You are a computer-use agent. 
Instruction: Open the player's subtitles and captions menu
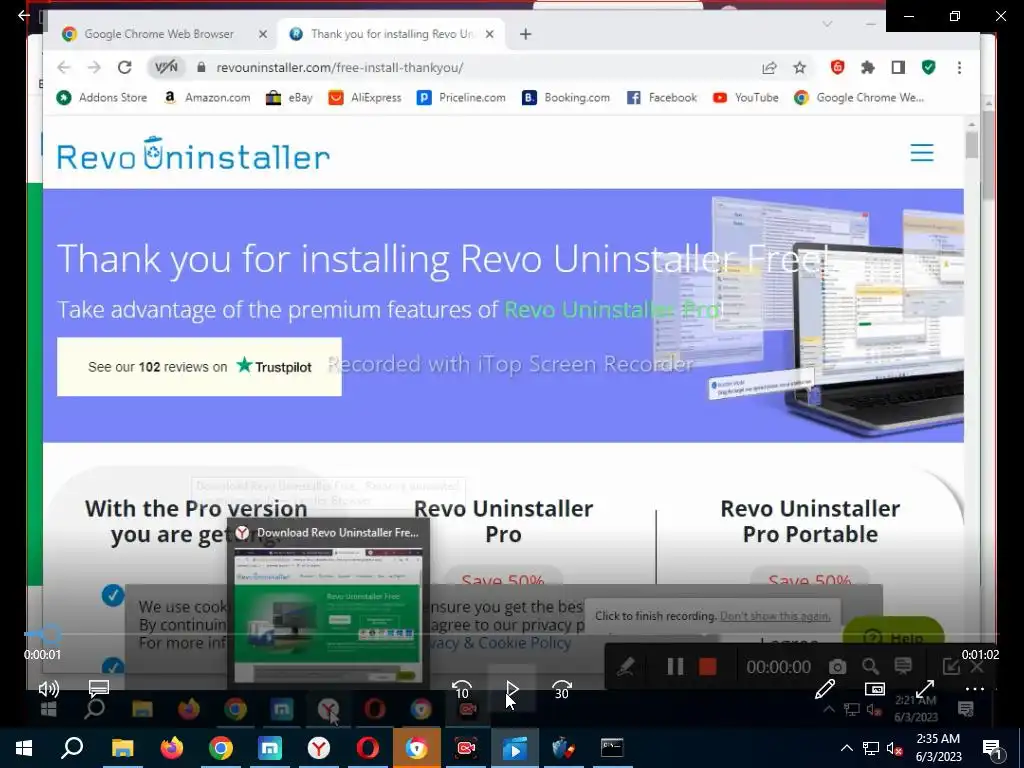pos(99,688)
